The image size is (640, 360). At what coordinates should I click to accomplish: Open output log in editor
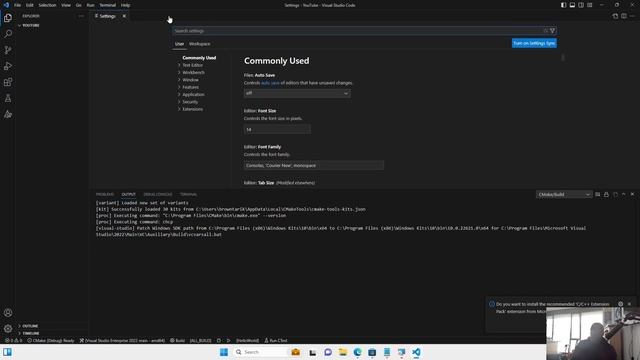coord(615,195)
